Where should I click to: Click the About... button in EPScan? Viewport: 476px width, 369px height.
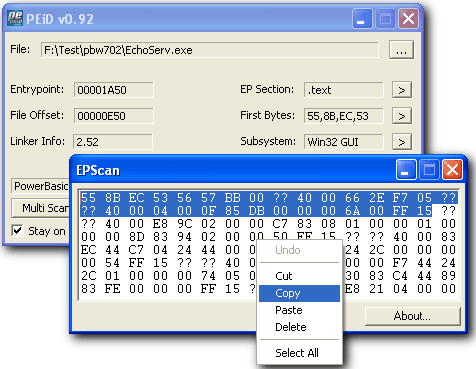coord(413,316)
